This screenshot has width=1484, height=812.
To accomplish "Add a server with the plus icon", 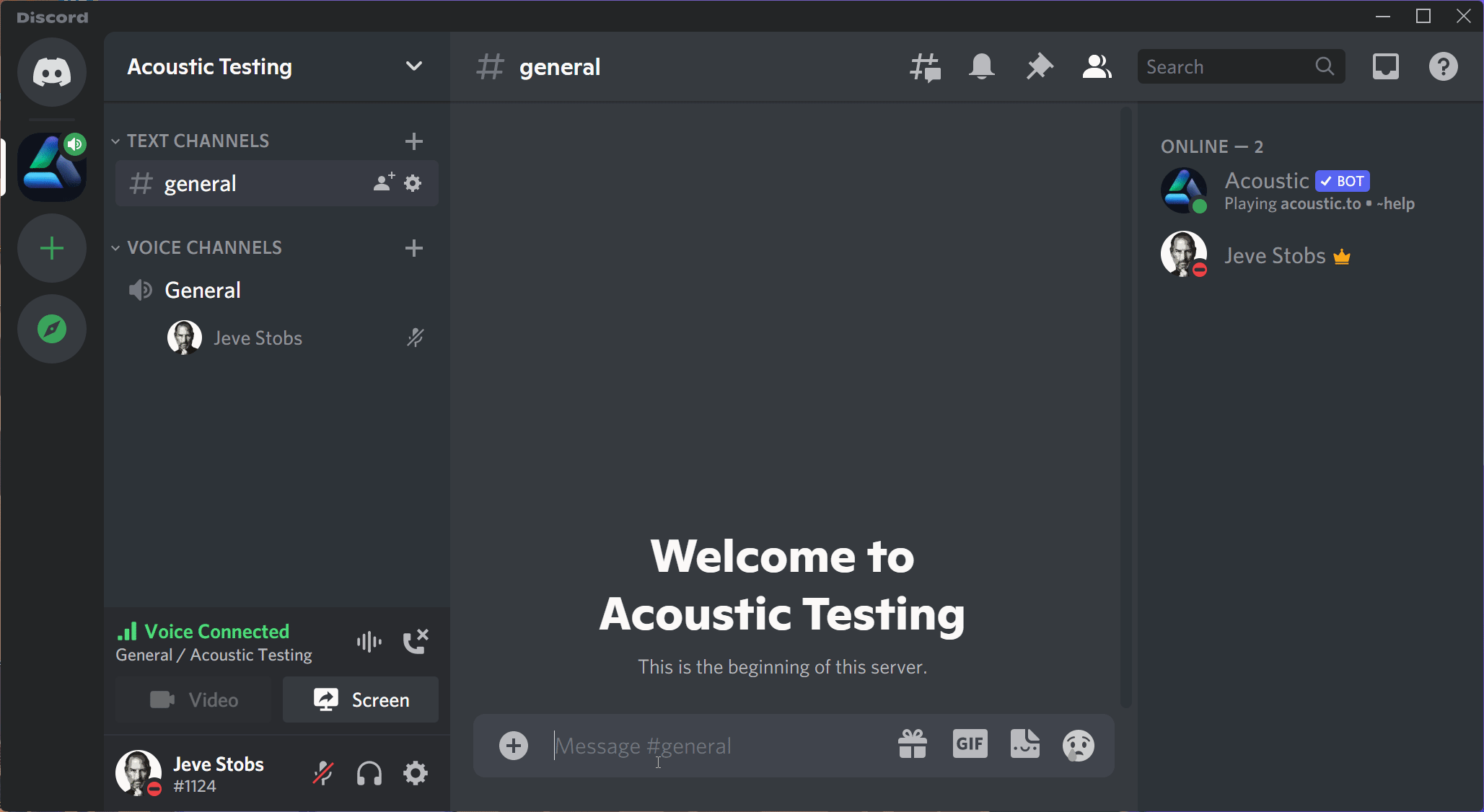I will point(52,249).
